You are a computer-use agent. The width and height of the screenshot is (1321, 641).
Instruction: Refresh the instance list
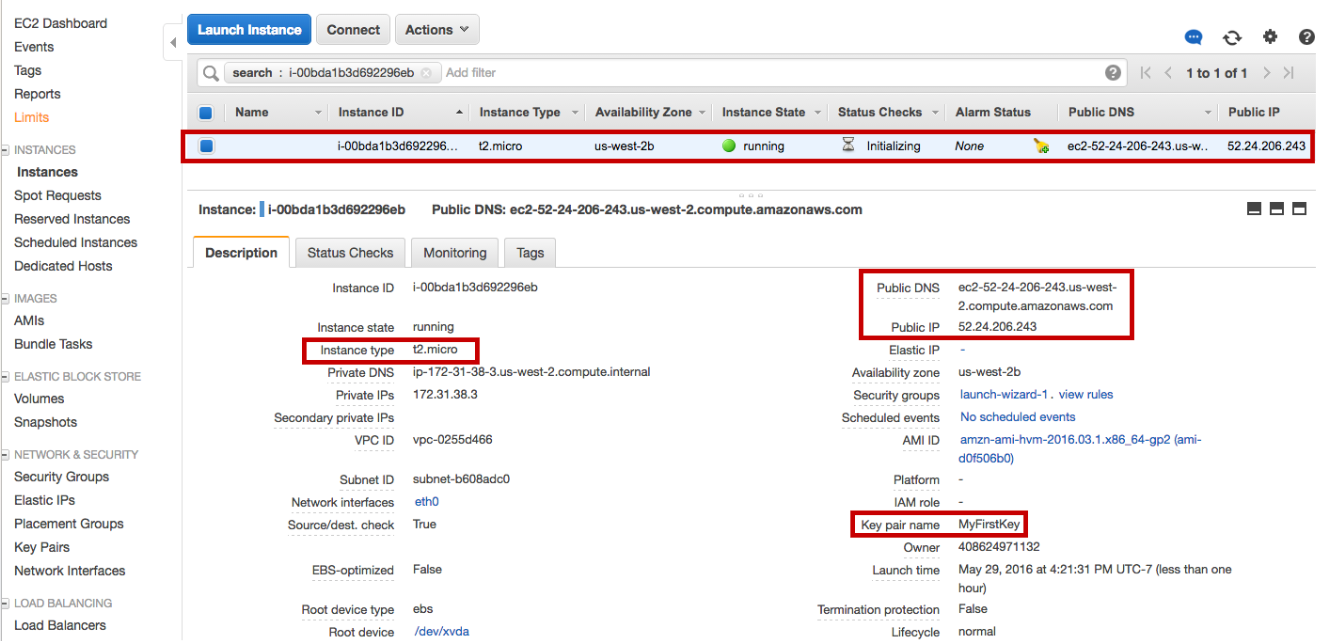[x=1232, y=37]
